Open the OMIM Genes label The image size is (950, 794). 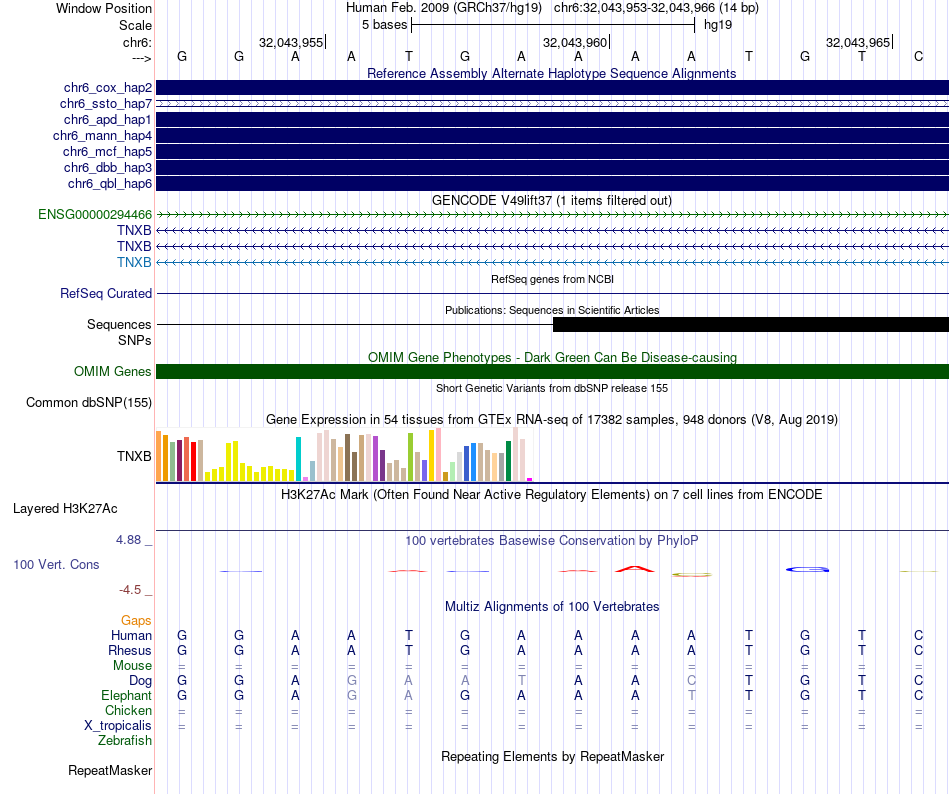[113, 371]
